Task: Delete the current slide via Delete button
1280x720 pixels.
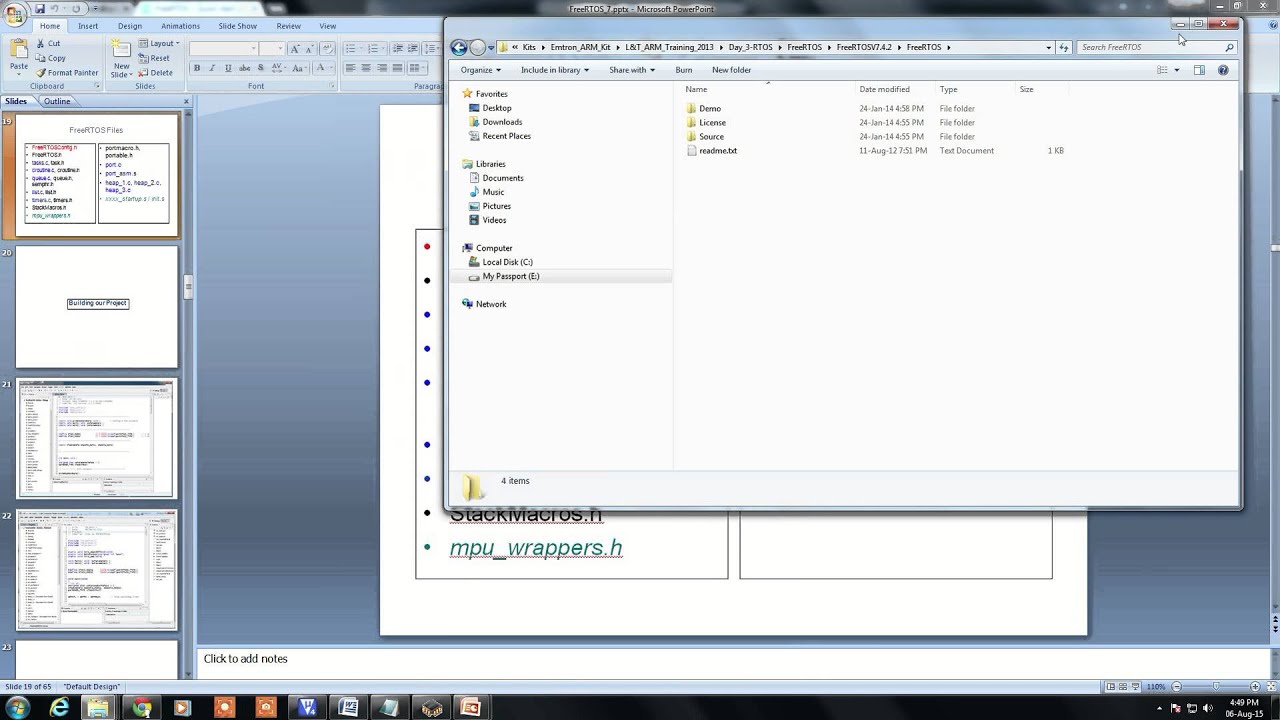Action: tap(154, 73)
